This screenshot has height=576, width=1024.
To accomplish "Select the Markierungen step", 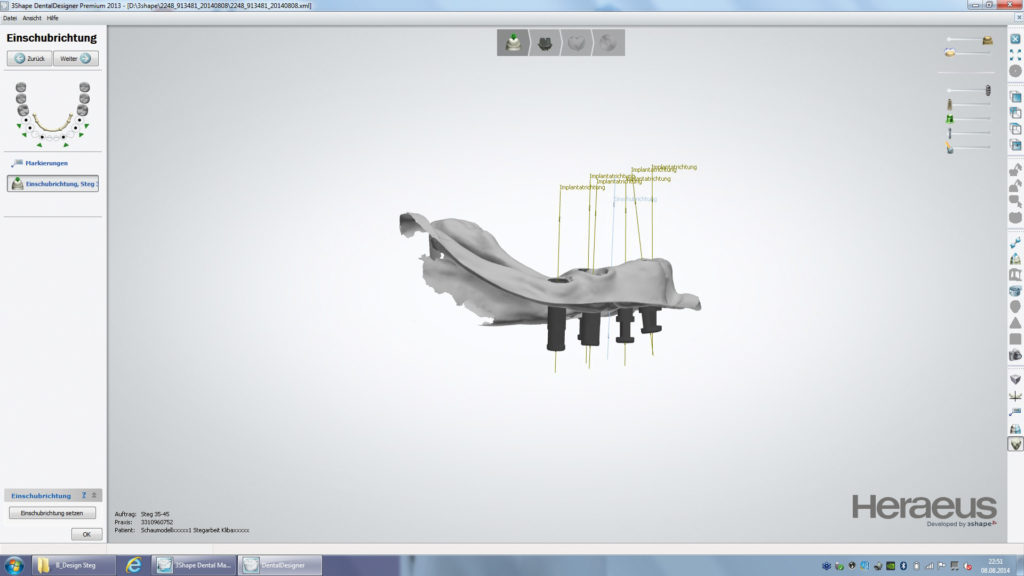I will (x=46, y=163).
